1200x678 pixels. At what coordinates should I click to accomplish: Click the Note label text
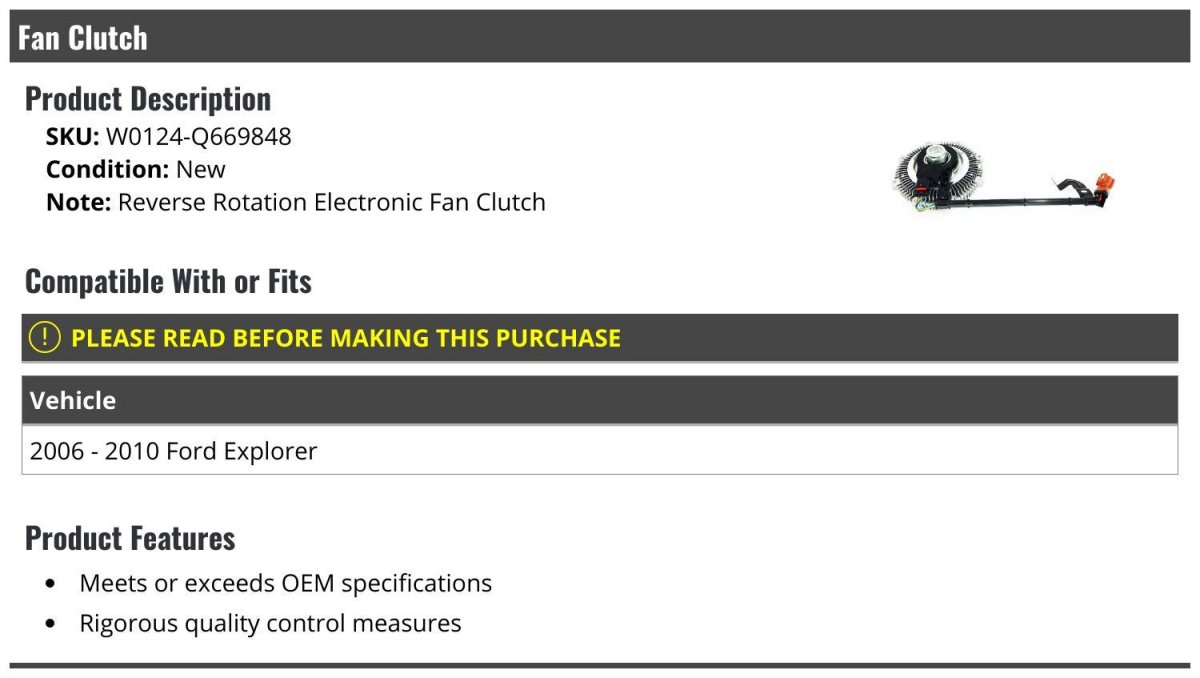78,202
